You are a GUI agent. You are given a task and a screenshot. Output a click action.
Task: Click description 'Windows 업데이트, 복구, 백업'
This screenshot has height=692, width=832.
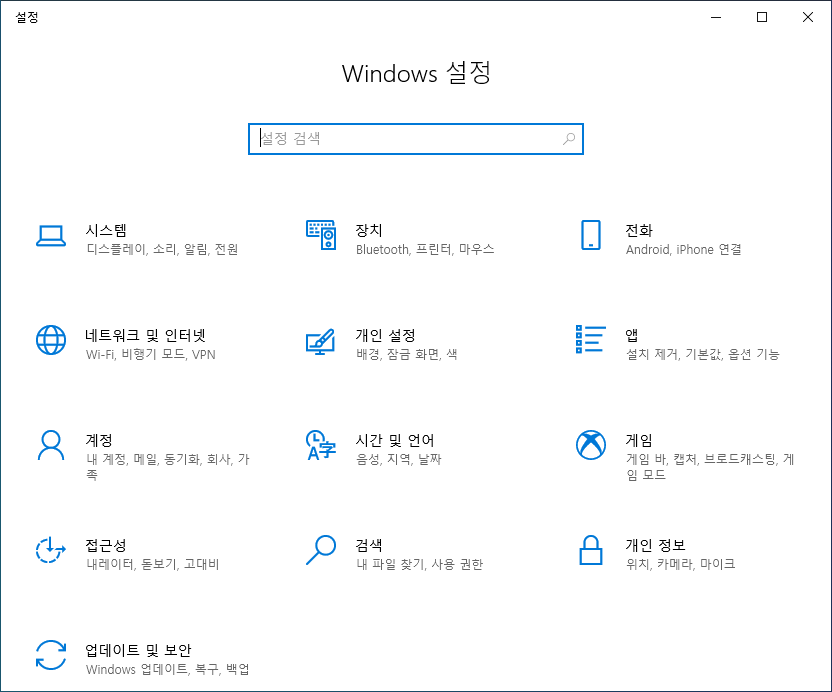tap(168, 669)
